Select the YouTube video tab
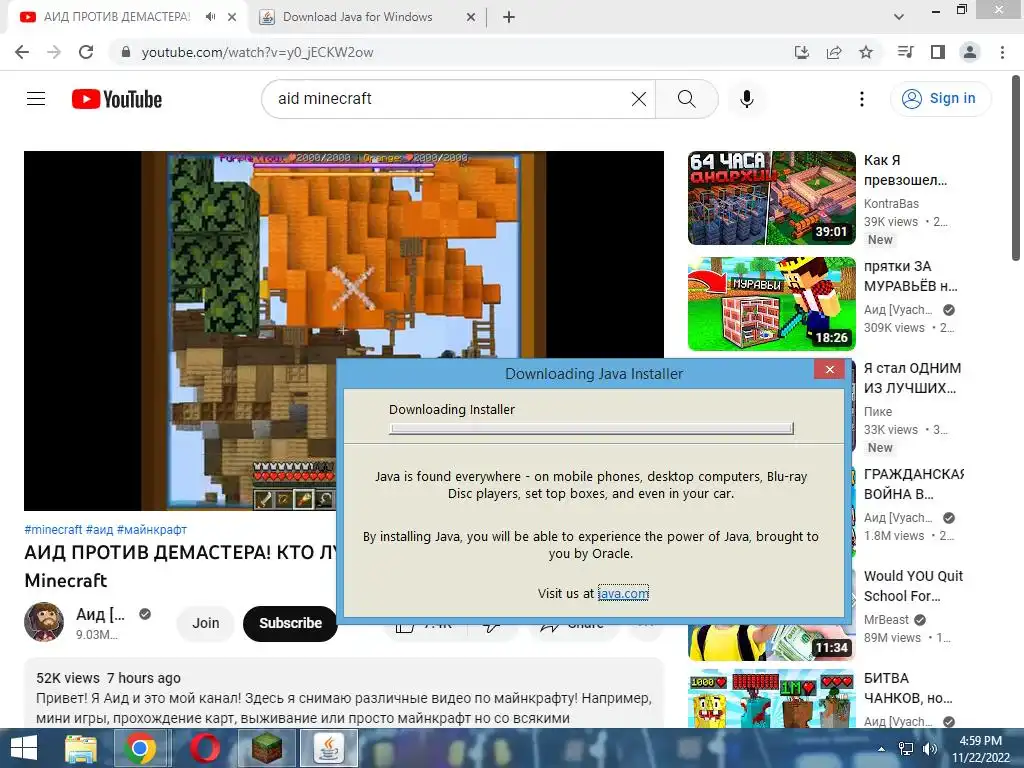Viewport: 1024px width, 768px height. 118,17
